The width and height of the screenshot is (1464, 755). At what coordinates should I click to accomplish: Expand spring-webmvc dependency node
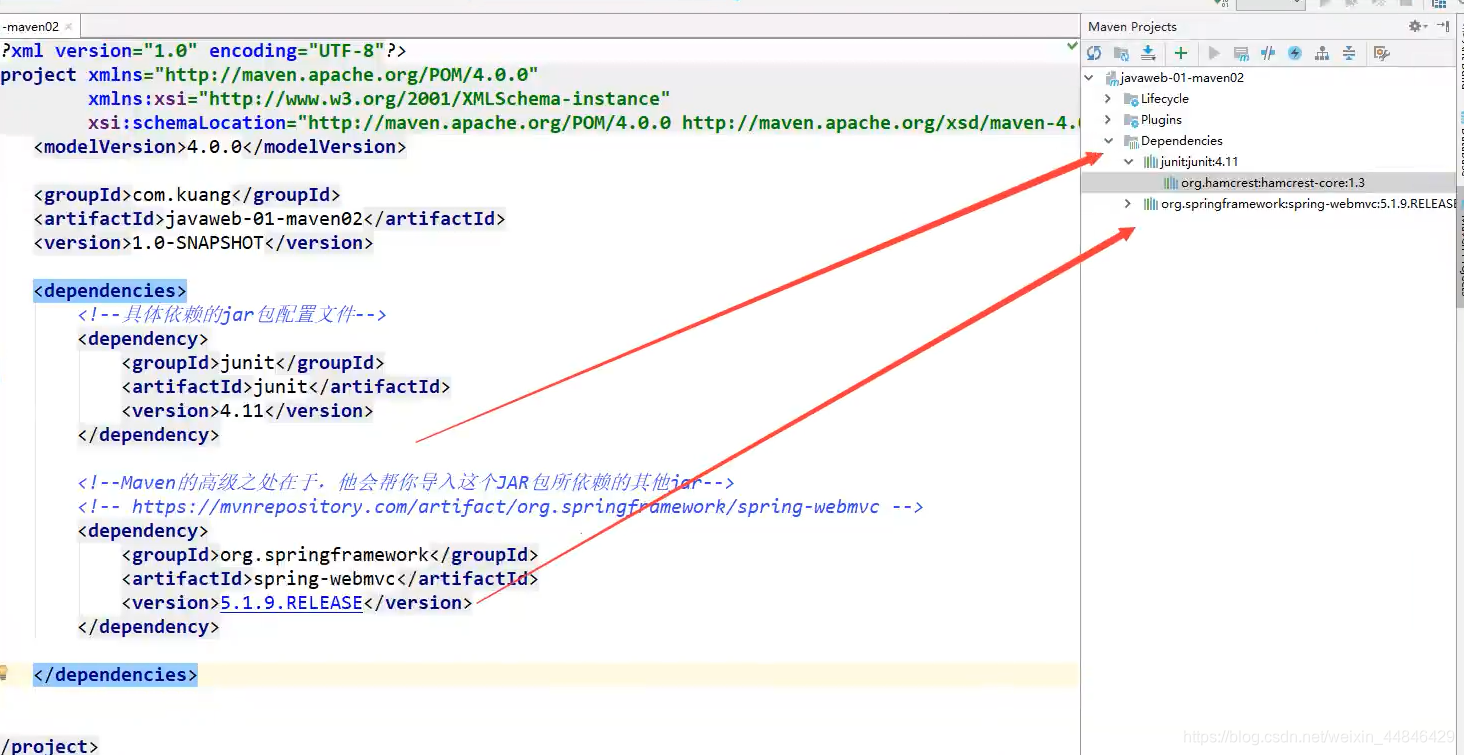tap(1128, 203)
